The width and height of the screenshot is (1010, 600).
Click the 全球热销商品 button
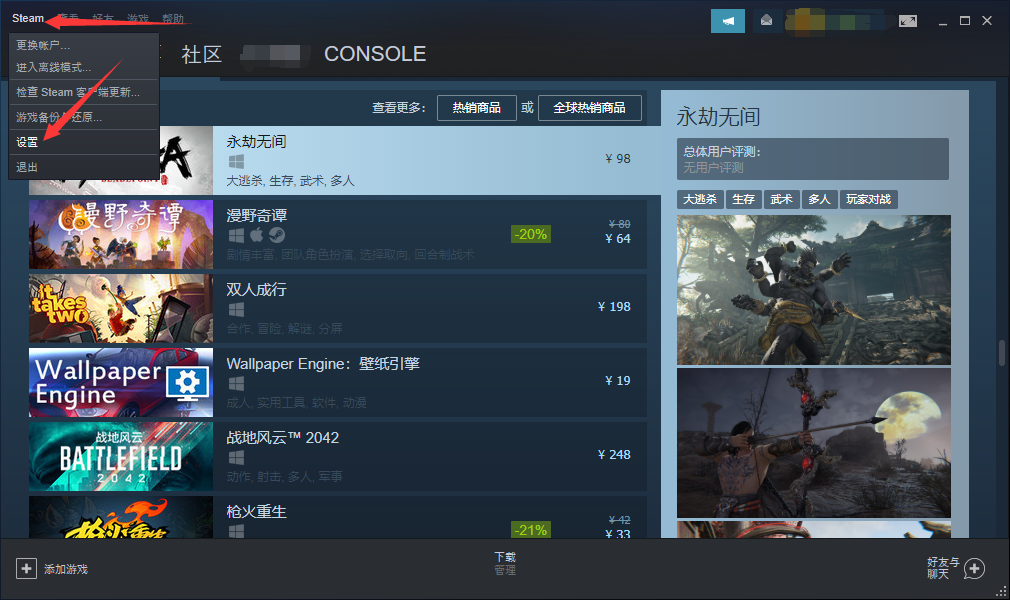tap(589, 108)
